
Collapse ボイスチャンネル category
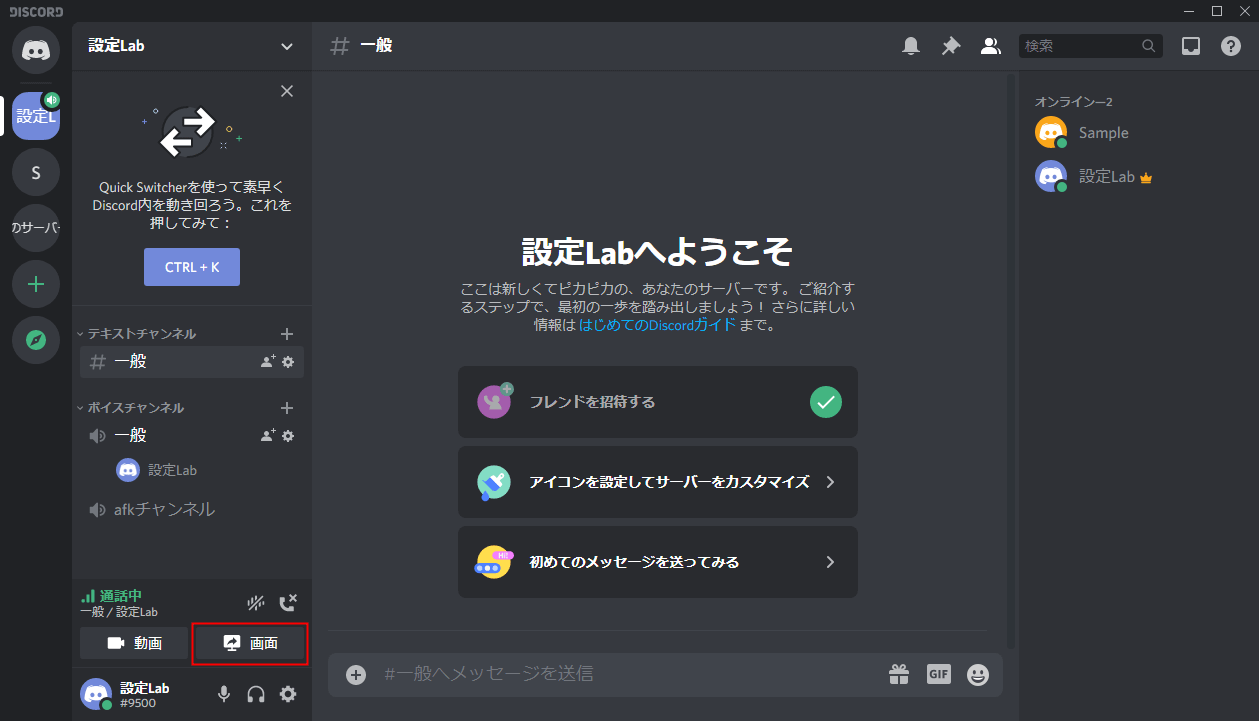tap(131, 408)
